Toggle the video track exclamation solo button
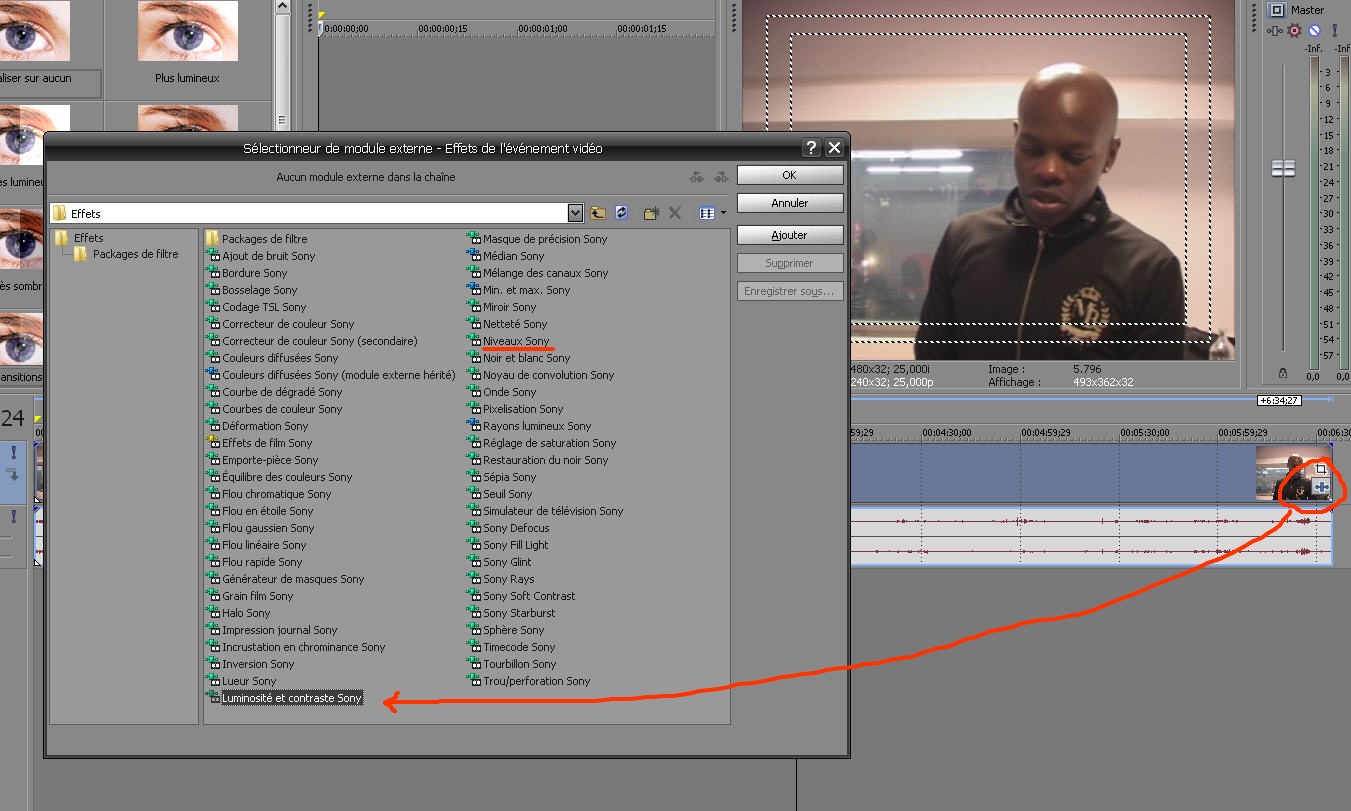The height and width of the screenshot is (811, 1351). pyautogui.click(x=13, y=453)
